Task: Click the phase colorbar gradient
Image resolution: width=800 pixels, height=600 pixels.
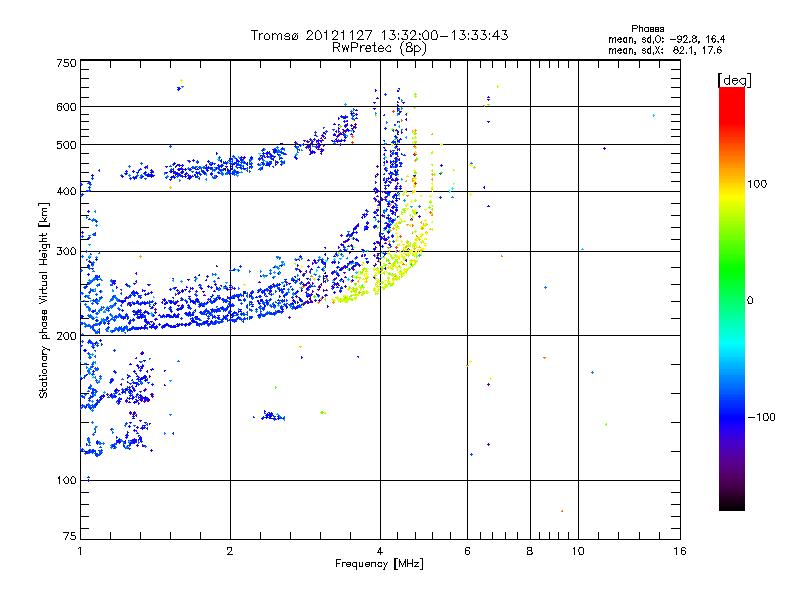Action: tap(732, 299)
